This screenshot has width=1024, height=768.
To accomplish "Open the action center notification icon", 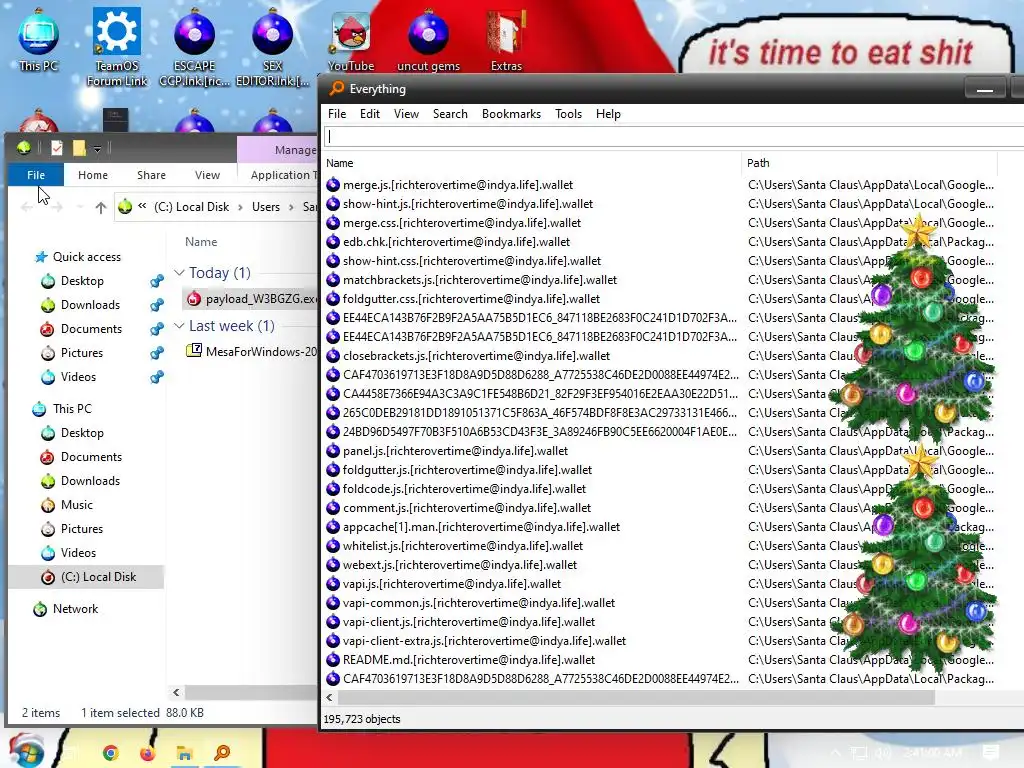I will (991, 752).
